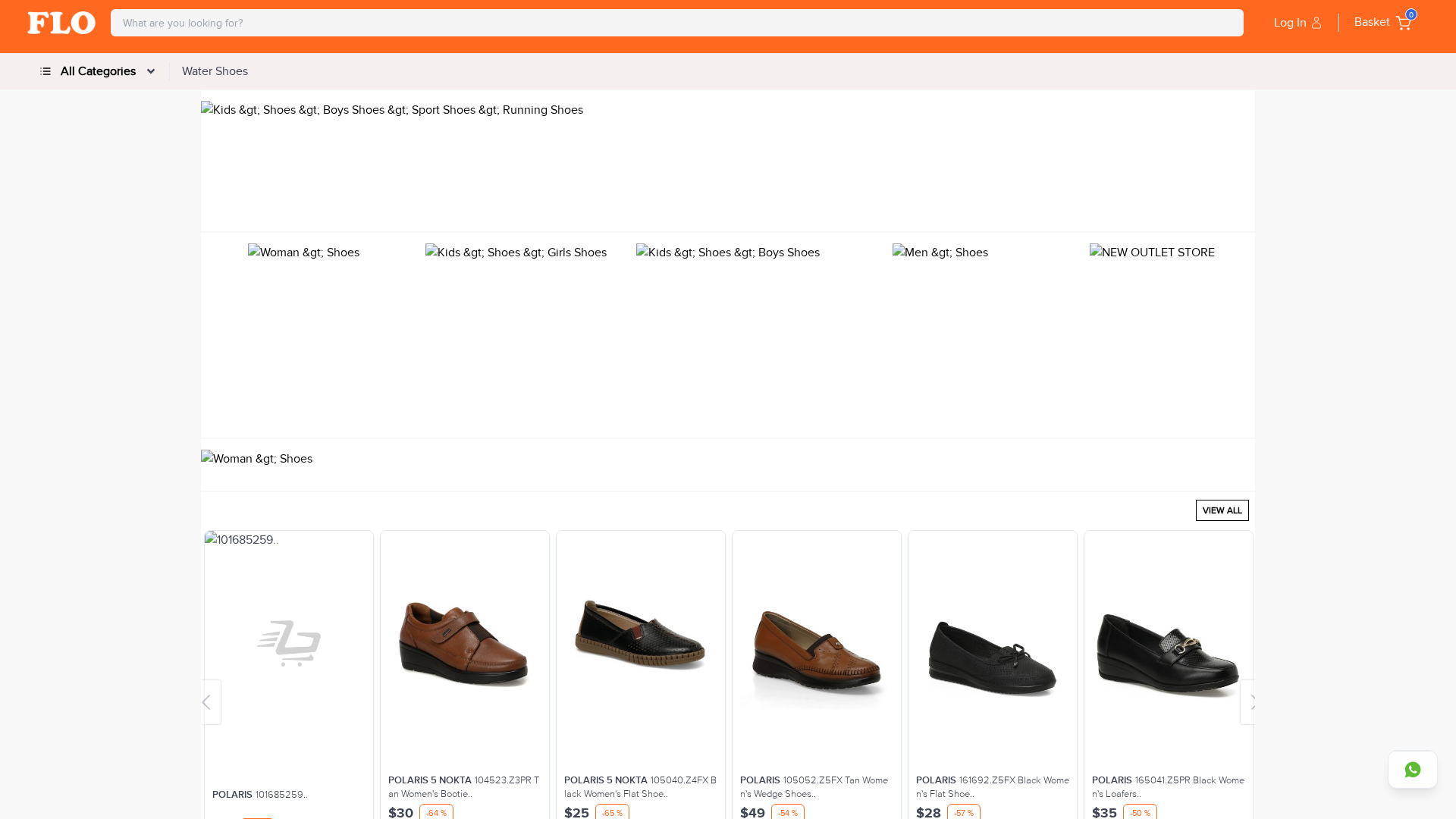Open the NEW OUTLET STORE tile

pyautogui.click(x=1152, y=253)
